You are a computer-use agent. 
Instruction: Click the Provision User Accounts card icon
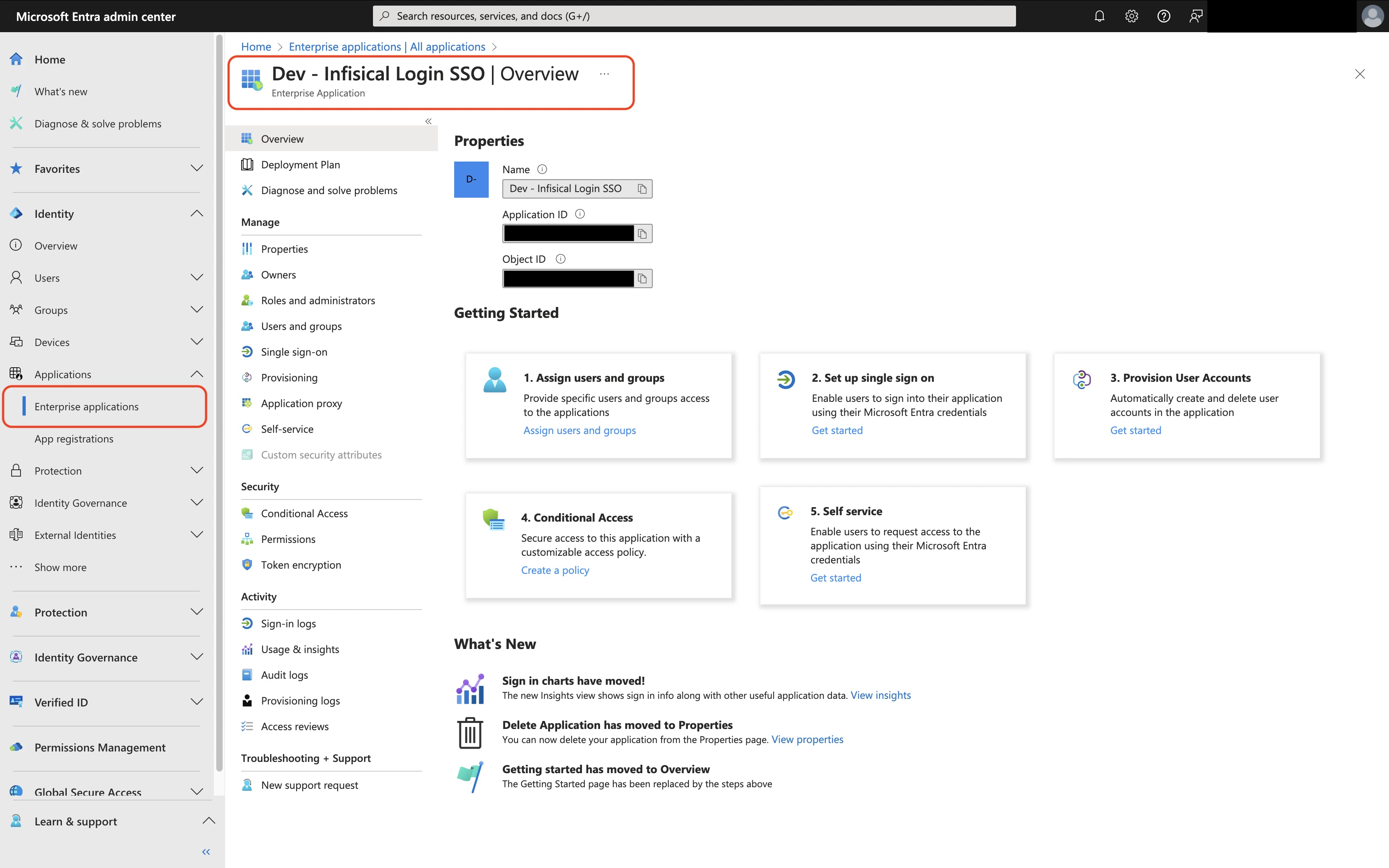(x=1082, y=379)
